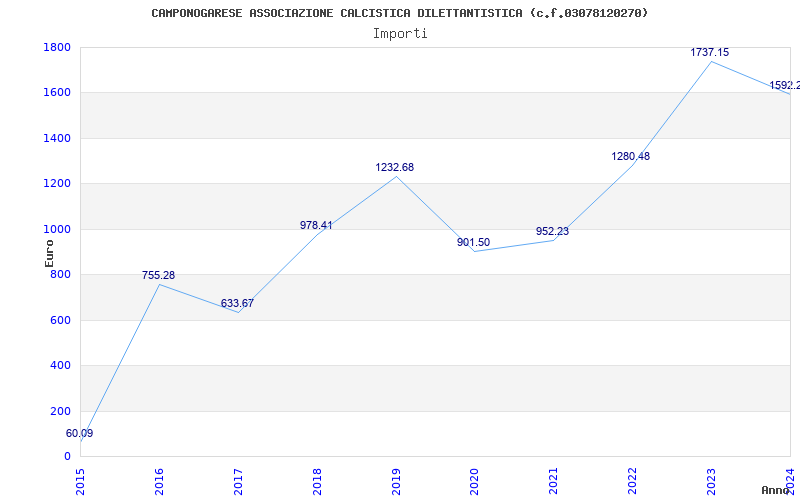Click the Importi subtitle
Image resolution: width=800 pixels, height=500 pixels.
click(x=400, y=34)
